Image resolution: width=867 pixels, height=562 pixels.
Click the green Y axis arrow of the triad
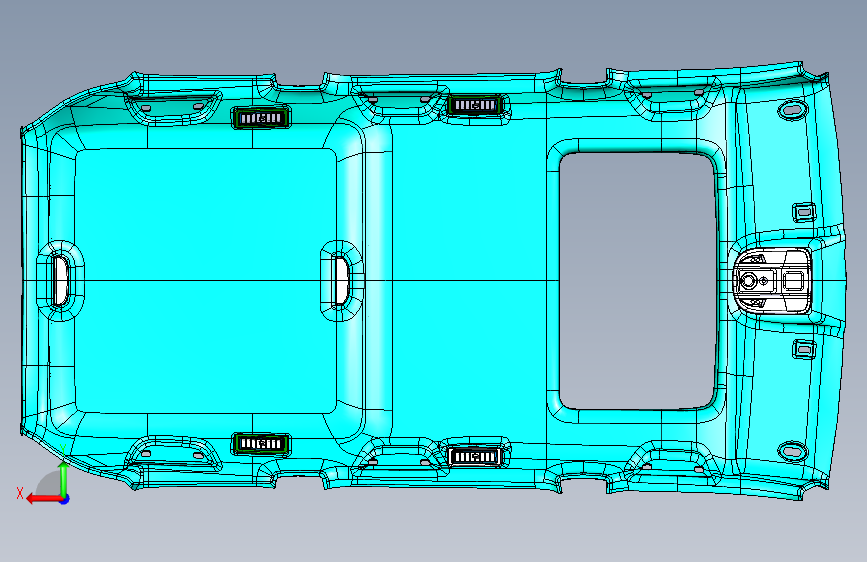(64, 478)
